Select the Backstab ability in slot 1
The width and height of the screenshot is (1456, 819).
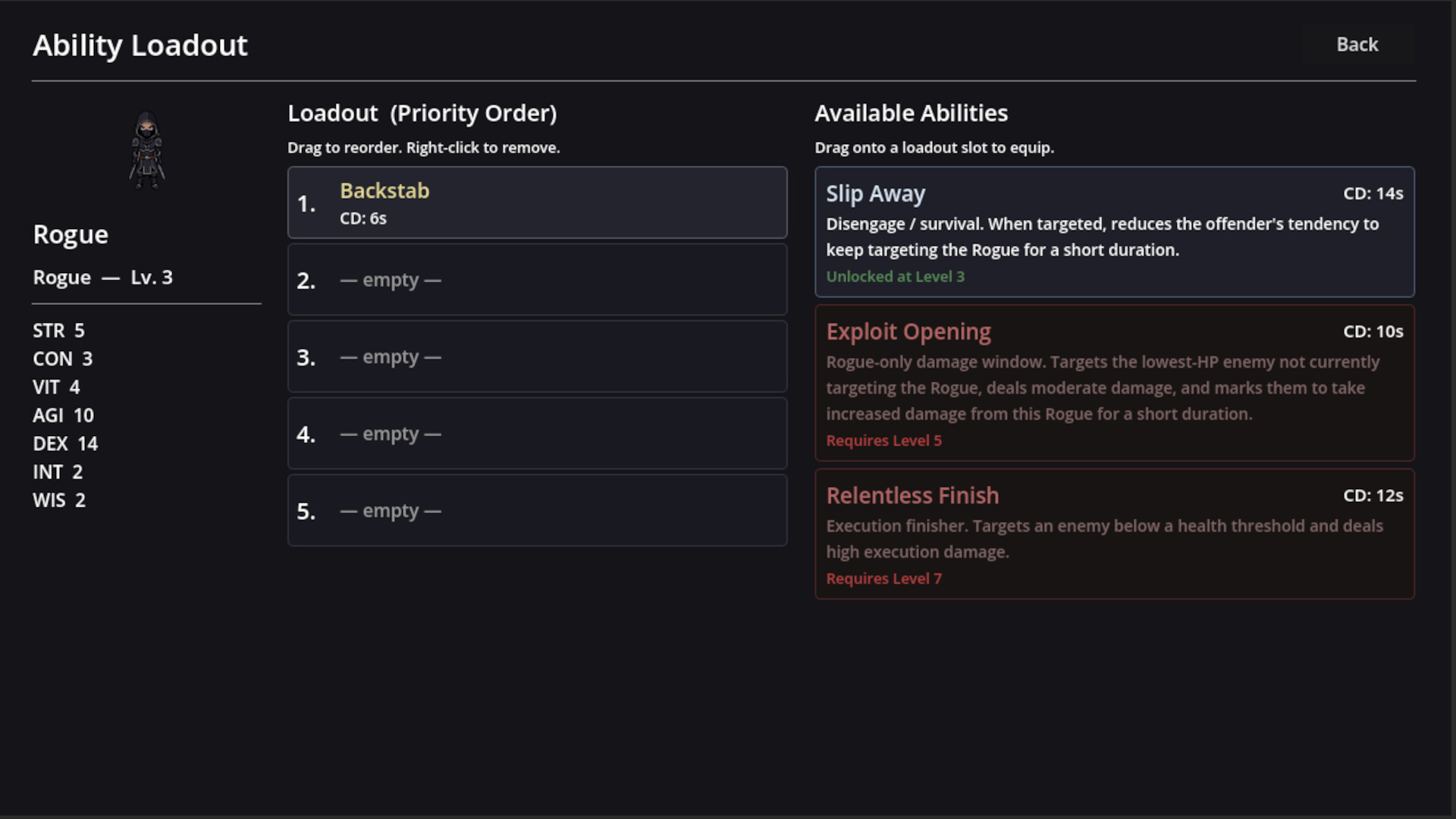click(x=537, y=203)
